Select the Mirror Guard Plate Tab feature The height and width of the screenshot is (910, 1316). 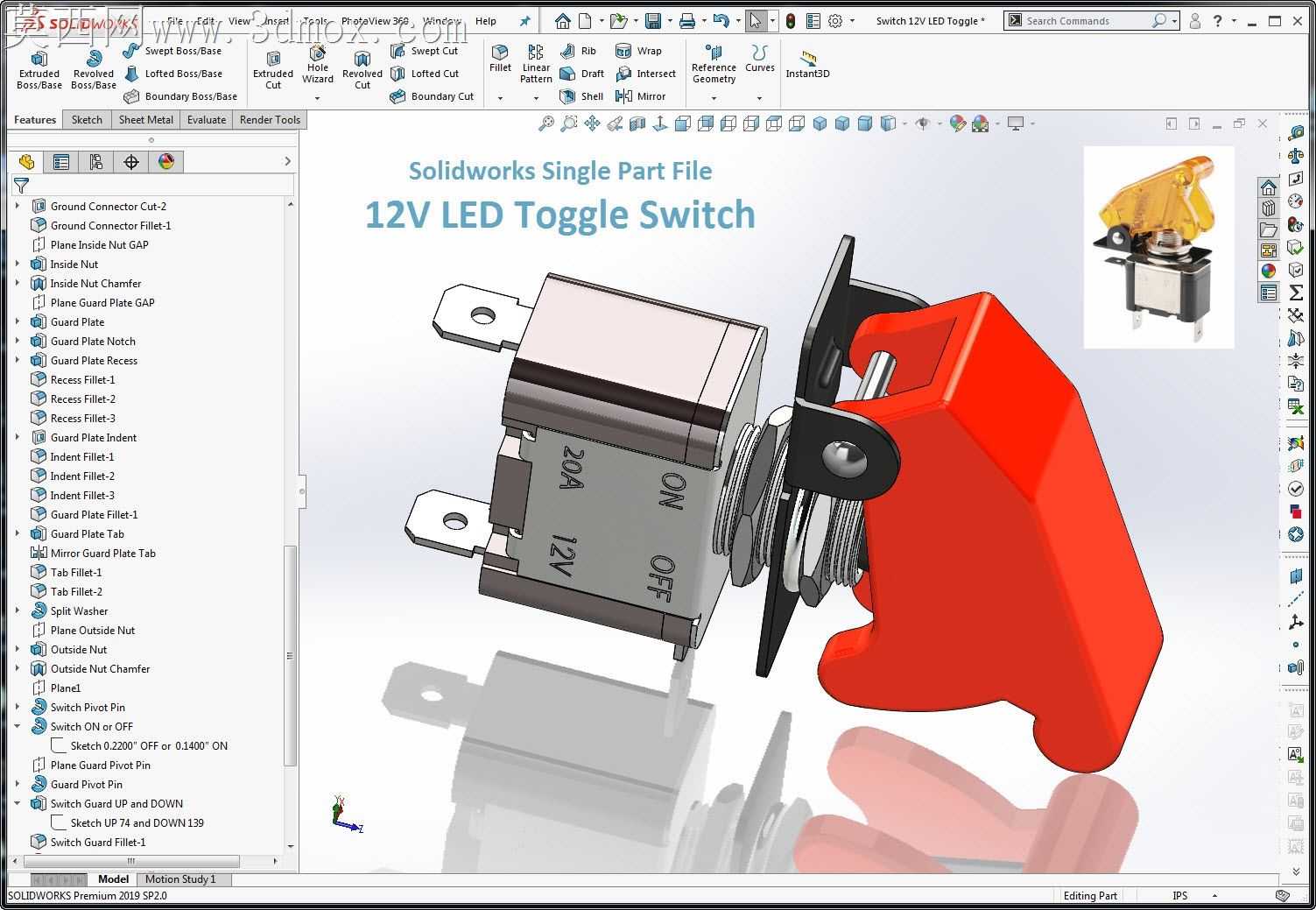[94, 553]
